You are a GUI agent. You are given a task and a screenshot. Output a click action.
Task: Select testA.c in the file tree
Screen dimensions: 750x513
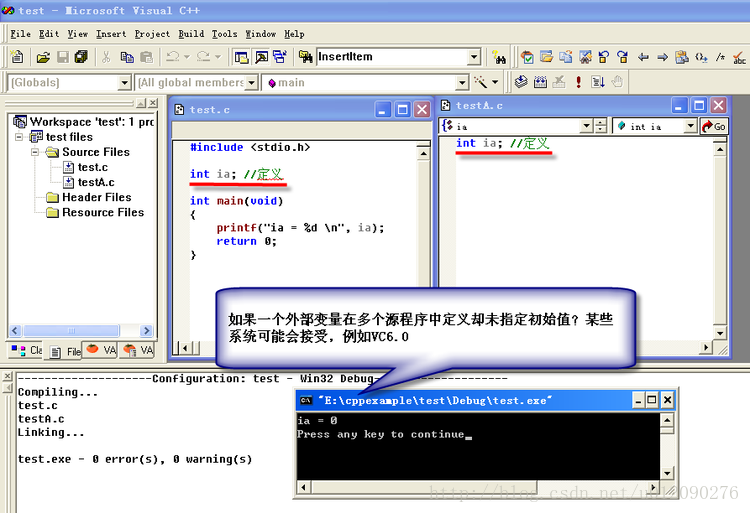pyautogui.click(x=96, y=182)
